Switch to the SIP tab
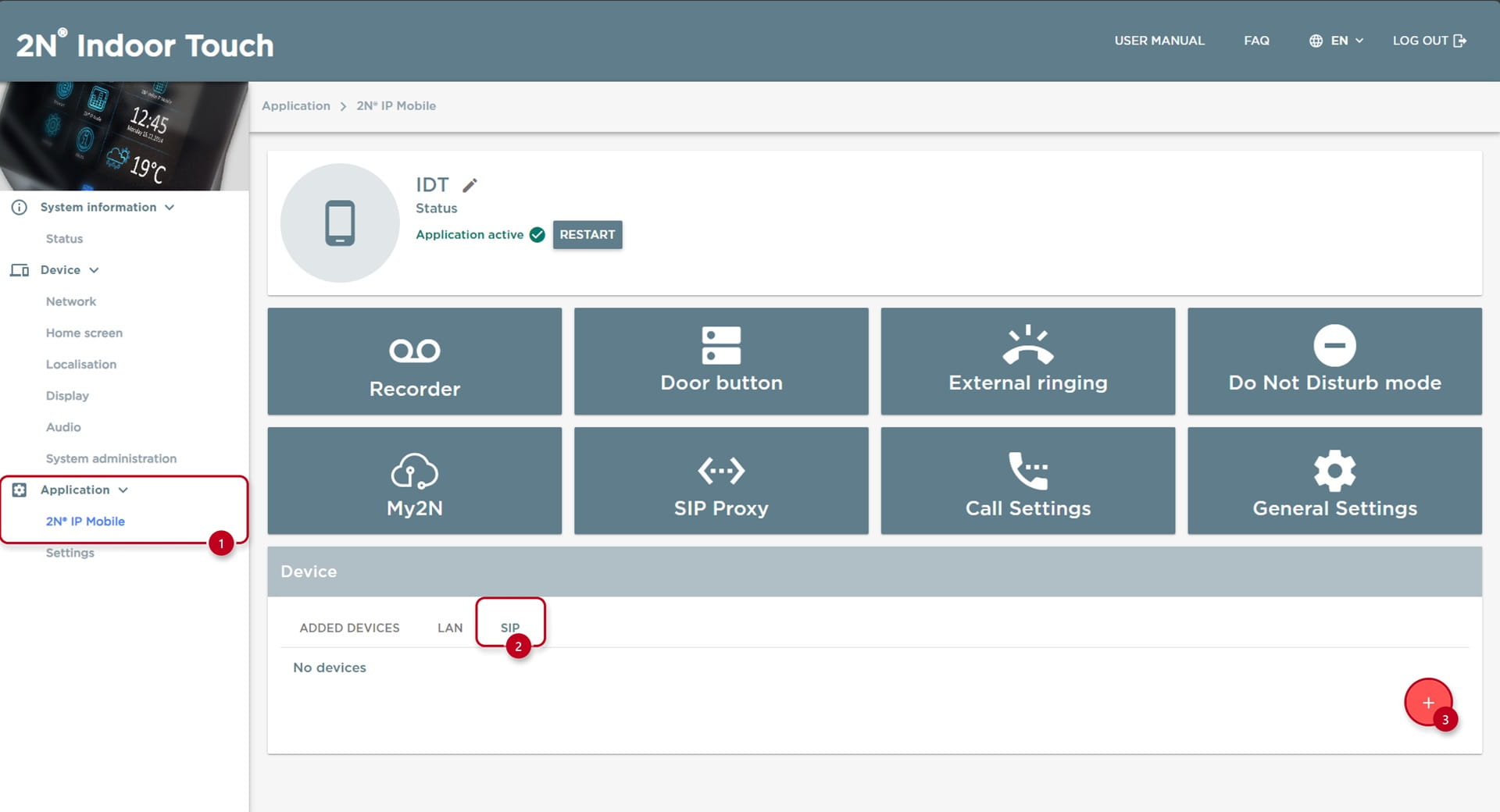The height and width of the screenshot is (812, 1500). [510, 628]
